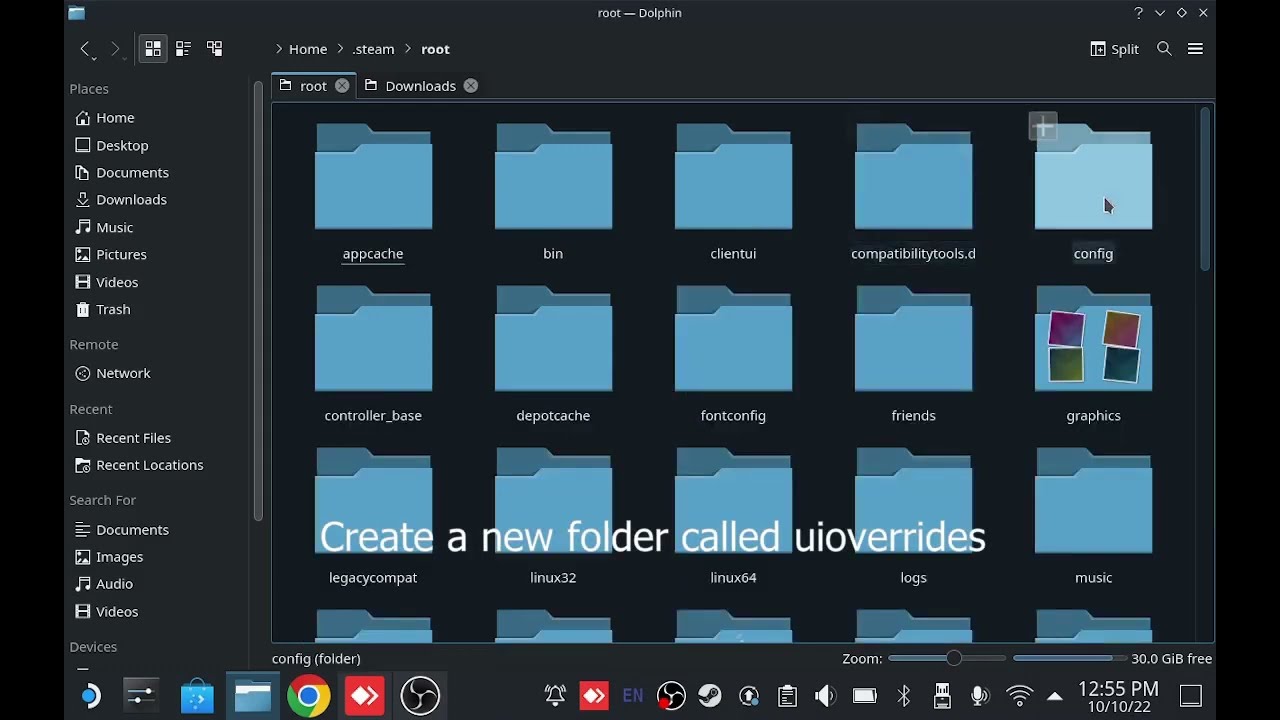Adjust the icon Zoom slider
This screenshot has height=720, width=1280.
click(x=947, y=658)
